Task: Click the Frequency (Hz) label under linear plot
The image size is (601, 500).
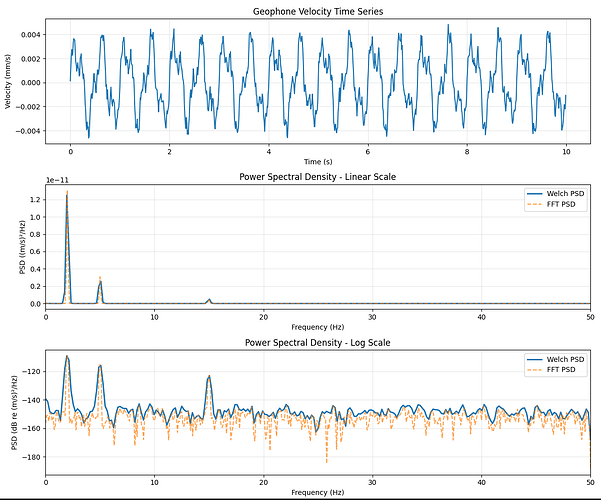Action: coord(317,326)
